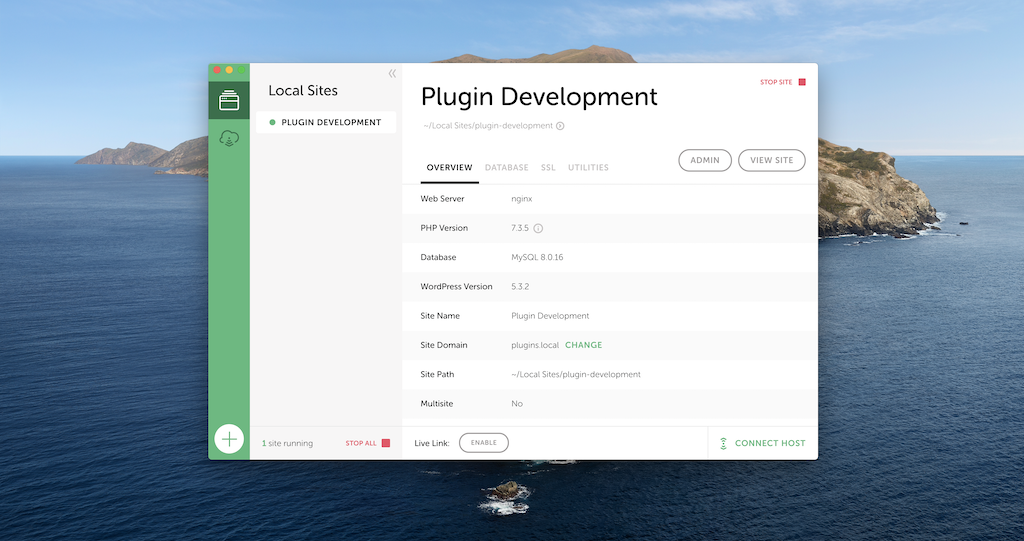This screenshot has width=1024, height=541.
Task: Click the Admin button
Action: coord(705,160)
